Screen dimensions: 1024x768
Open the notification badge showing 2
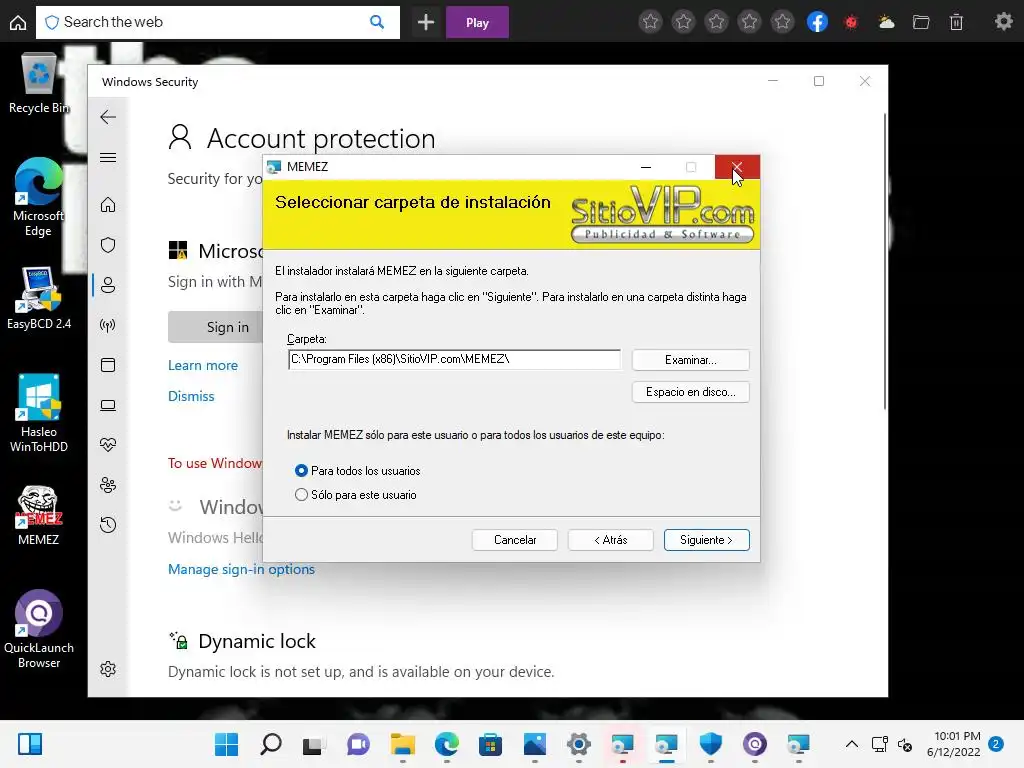pos(996,744)
